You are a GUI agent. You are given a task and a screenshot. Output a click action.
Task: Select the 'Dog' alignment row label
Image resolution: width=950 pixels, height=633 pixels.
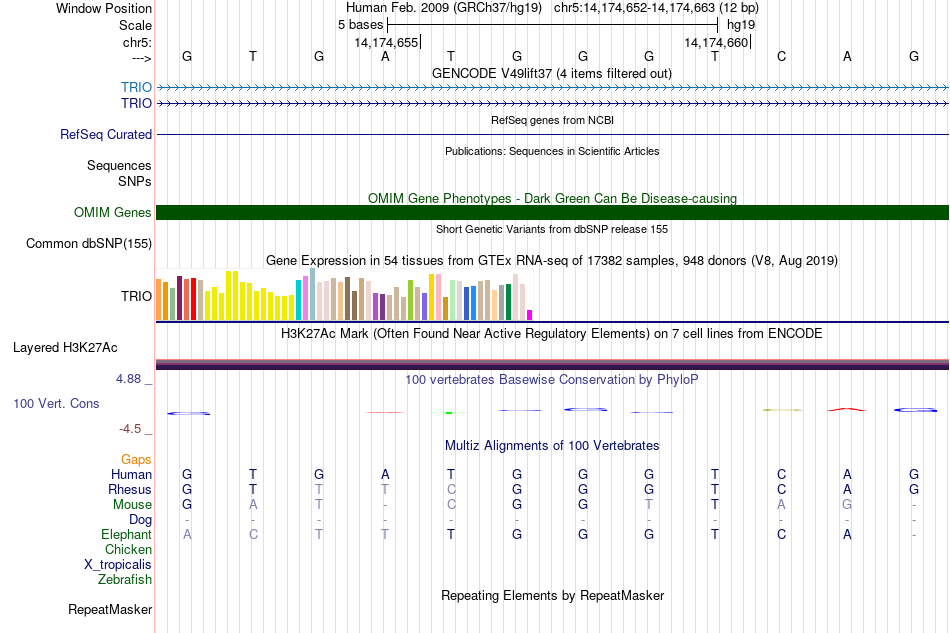(140, 520)
